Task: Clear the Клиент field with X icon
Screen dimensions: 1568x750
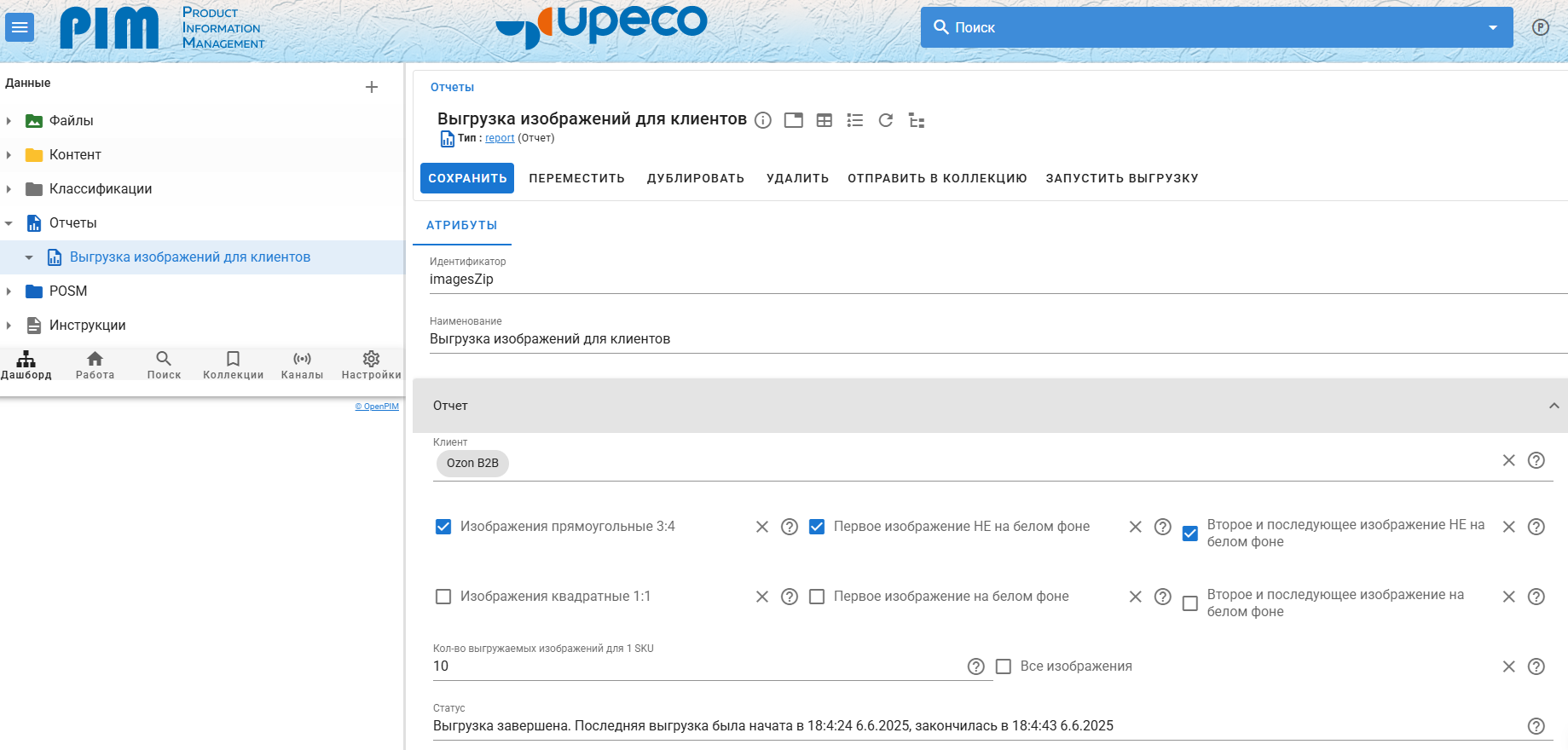Action: (x=1508, y=460)
